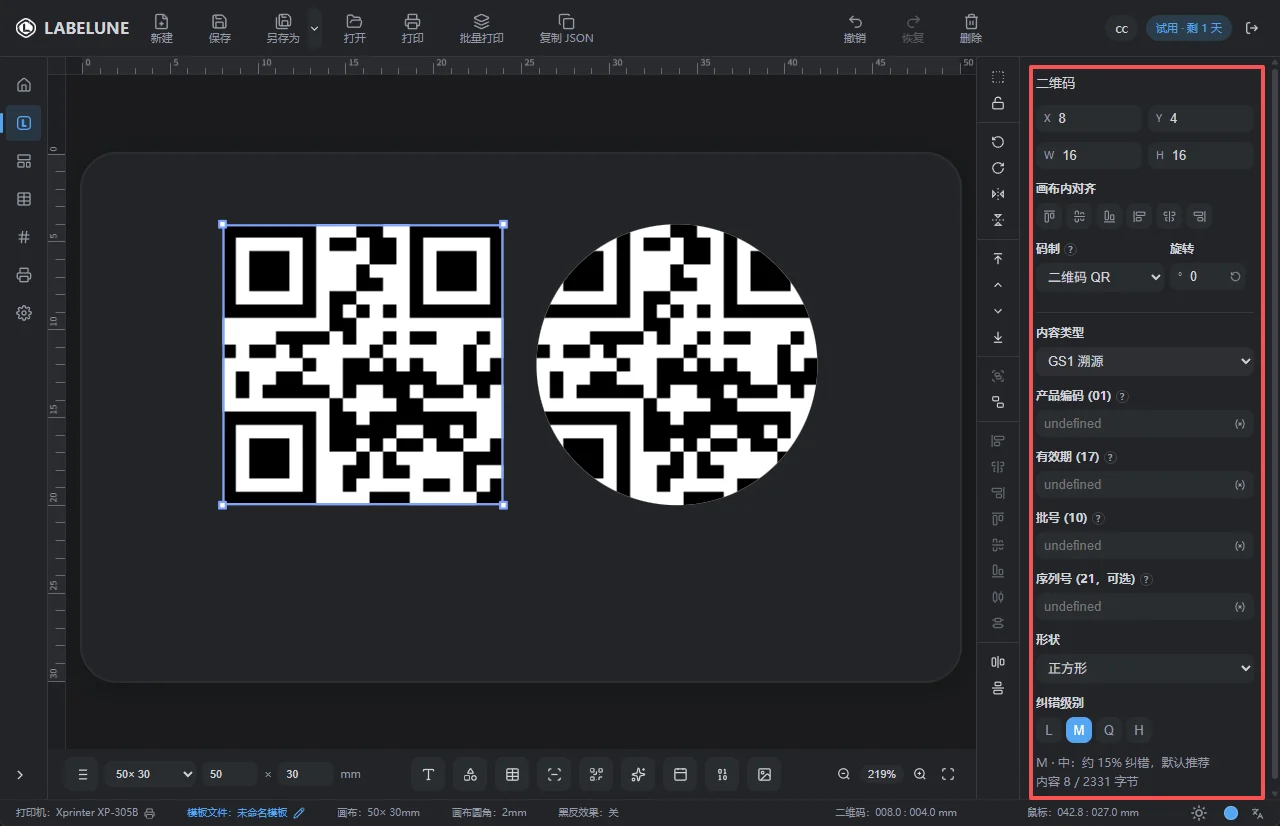Viewport: 1280px width, 826px height.
Task: Click the canvas height field showing 30
Action: tap(306, 774)
